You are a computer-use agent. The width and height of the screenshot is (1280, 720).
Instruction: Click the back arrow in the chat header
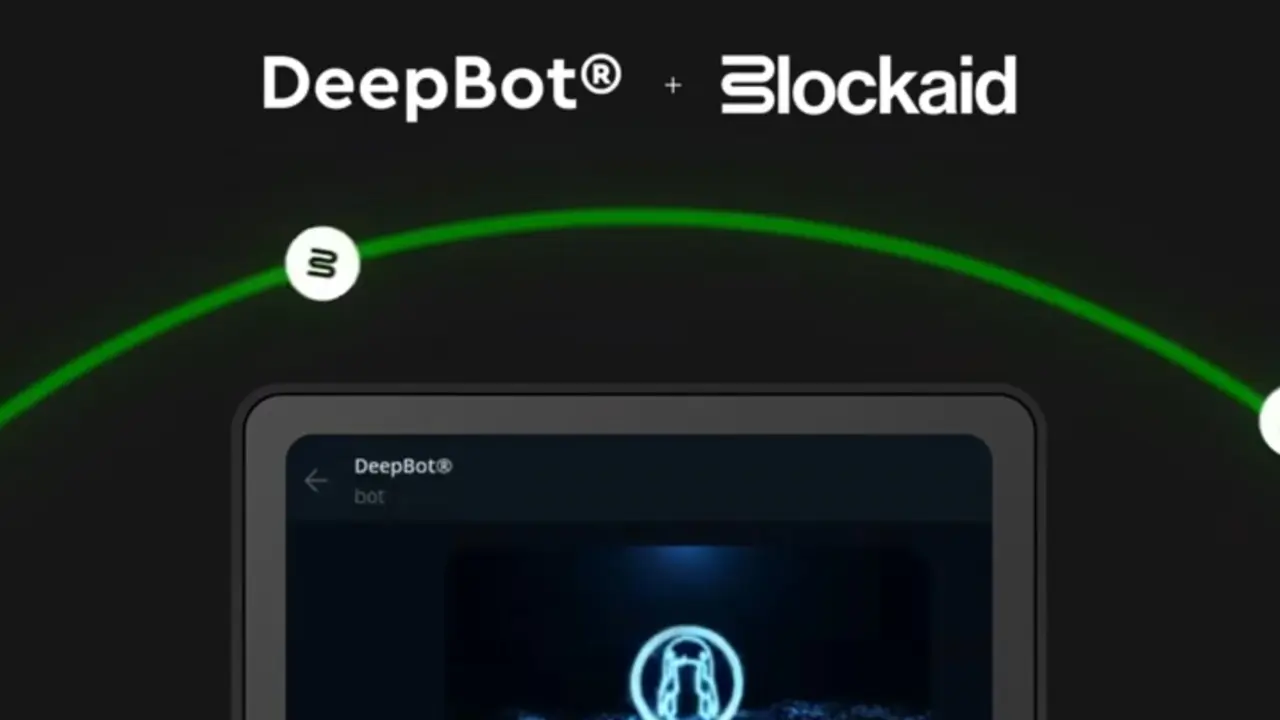(x=316, y=481)
